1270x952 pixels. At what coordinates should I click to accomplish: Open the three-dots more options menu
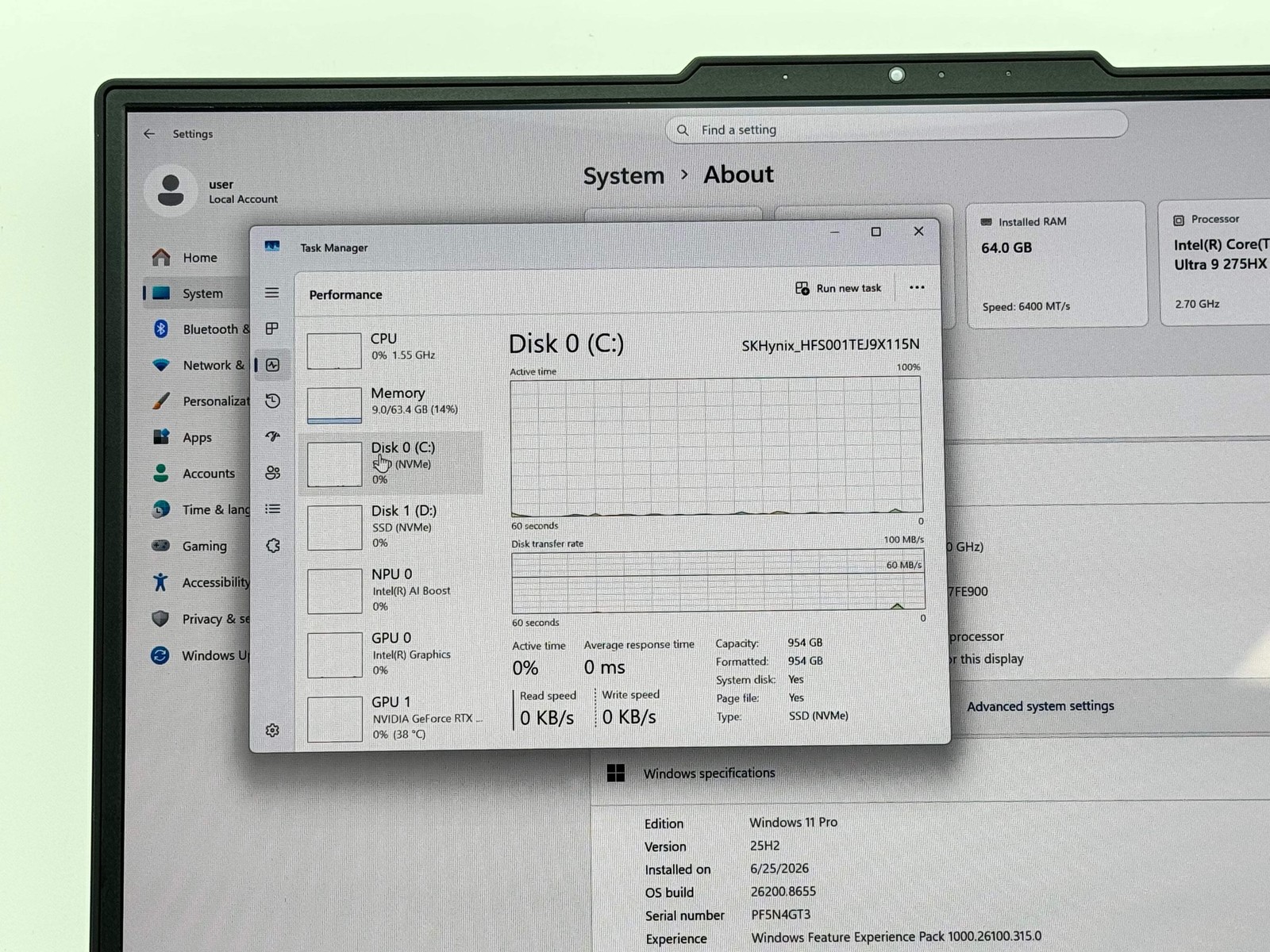coord(917,288)
